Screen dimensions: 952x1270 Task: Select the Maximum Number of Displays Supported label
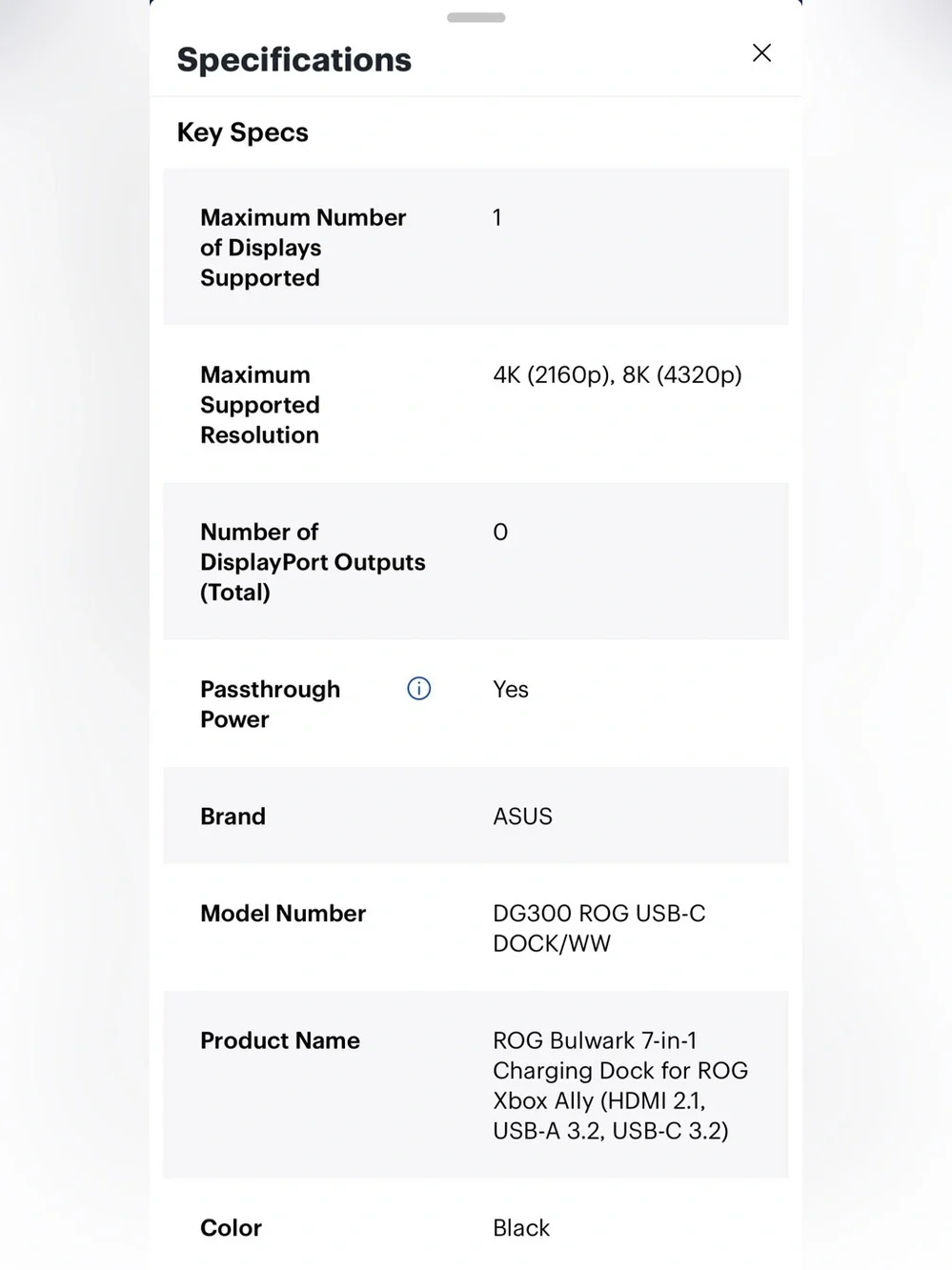pyautogui.click(x=303, y=248)
